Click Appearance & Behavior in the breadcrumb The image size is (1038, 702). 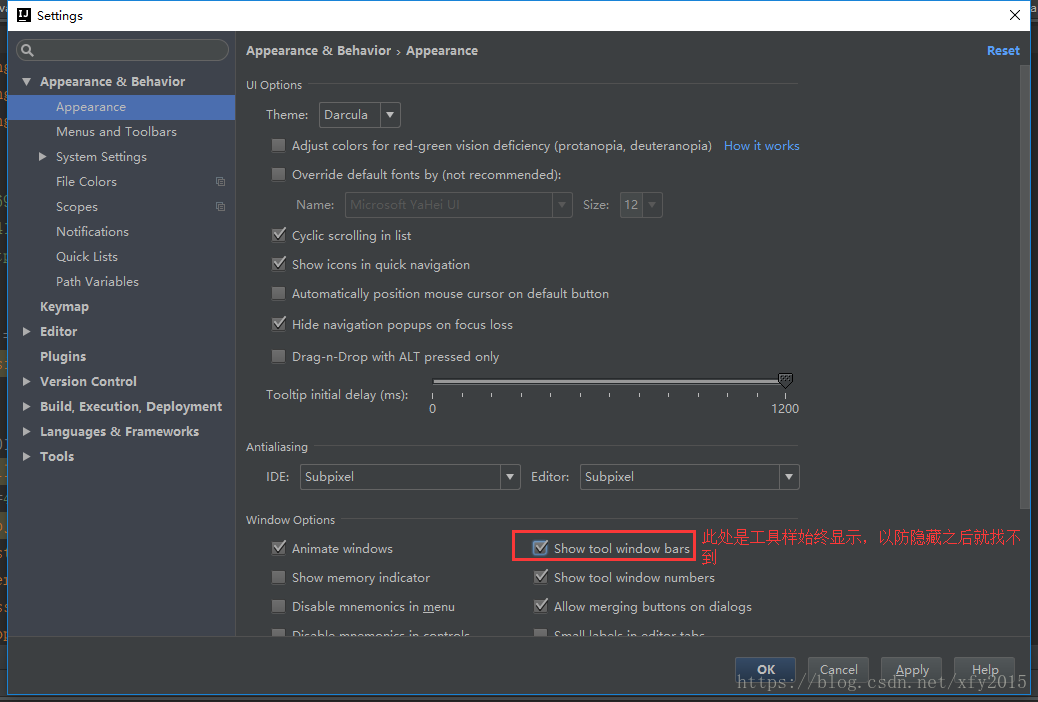[318, 51]
